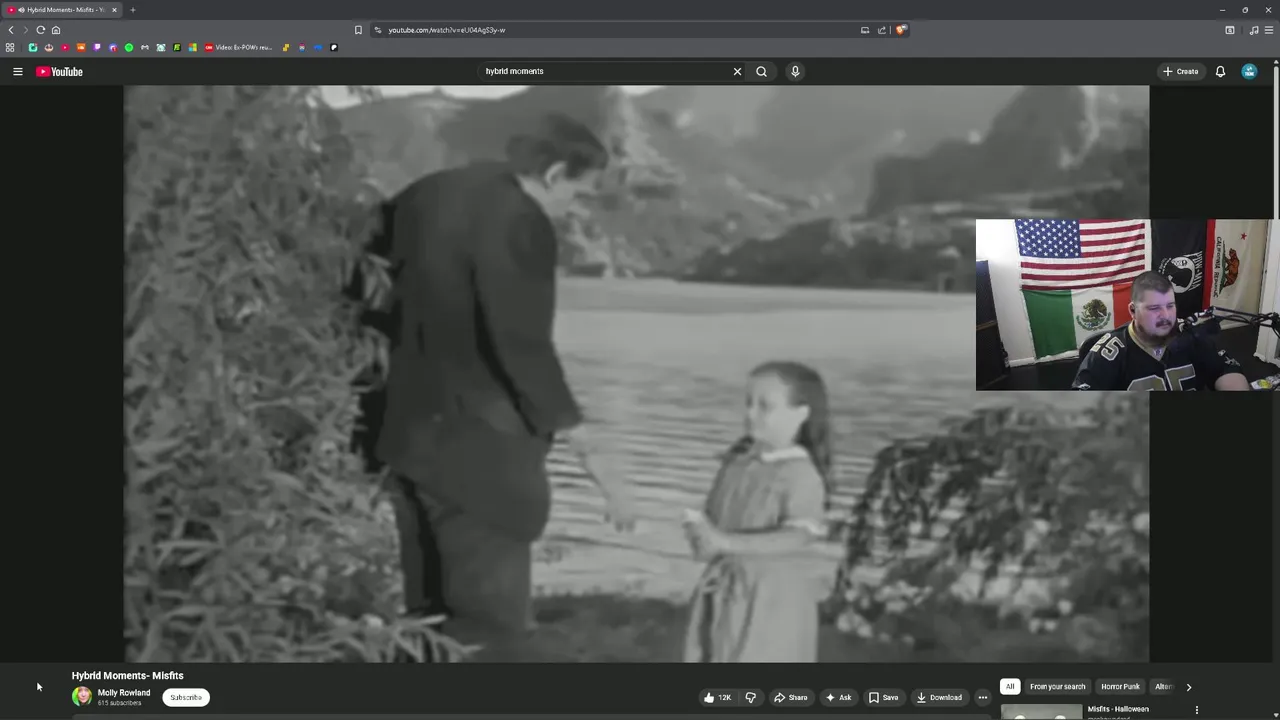Run search with the magnifier button
The height and width of the screenshot is (720, 1280).
coord(761,71)
